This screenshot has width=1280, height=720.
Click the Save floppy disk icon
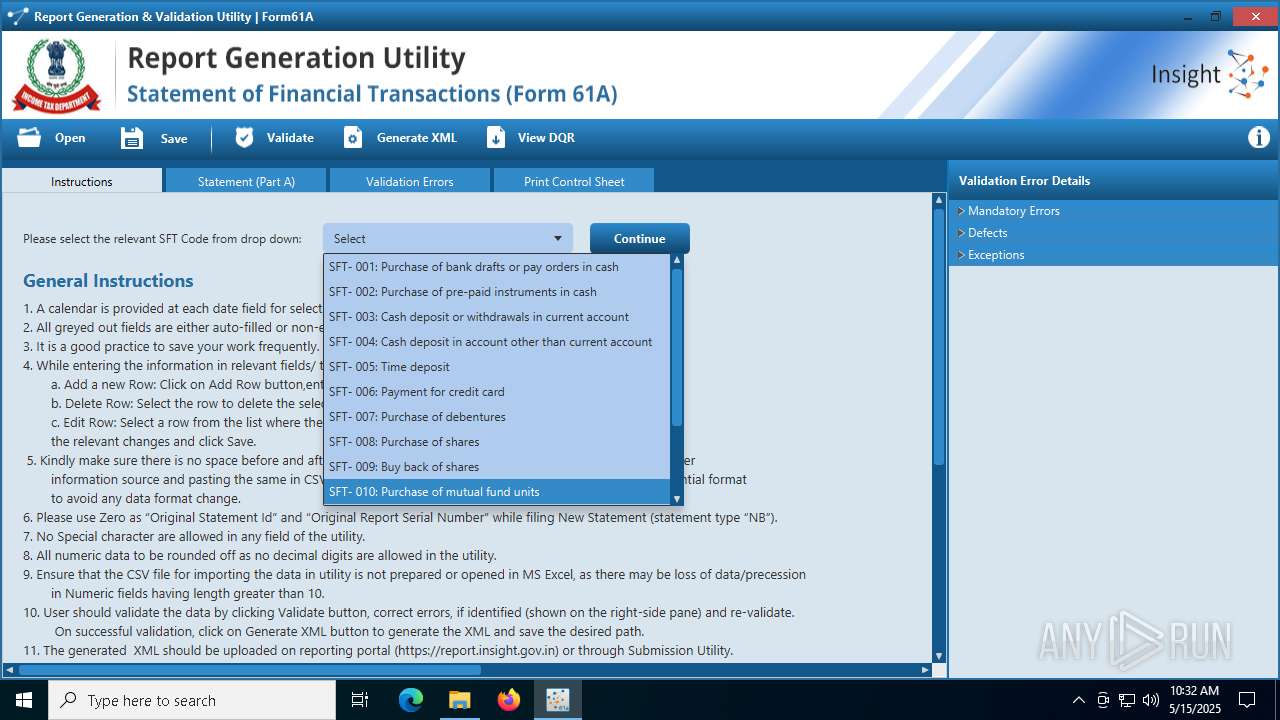pyautogui.click(x=132, y=138)
